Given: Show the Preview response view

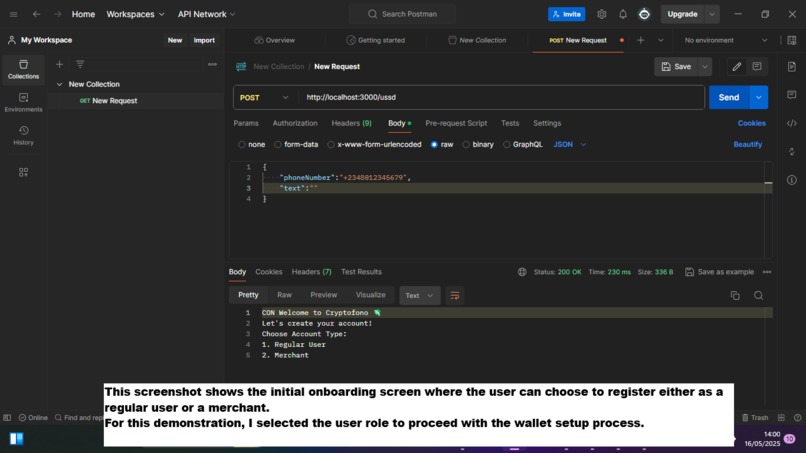Looking at the screenshot, I should [x=323, y=295].
